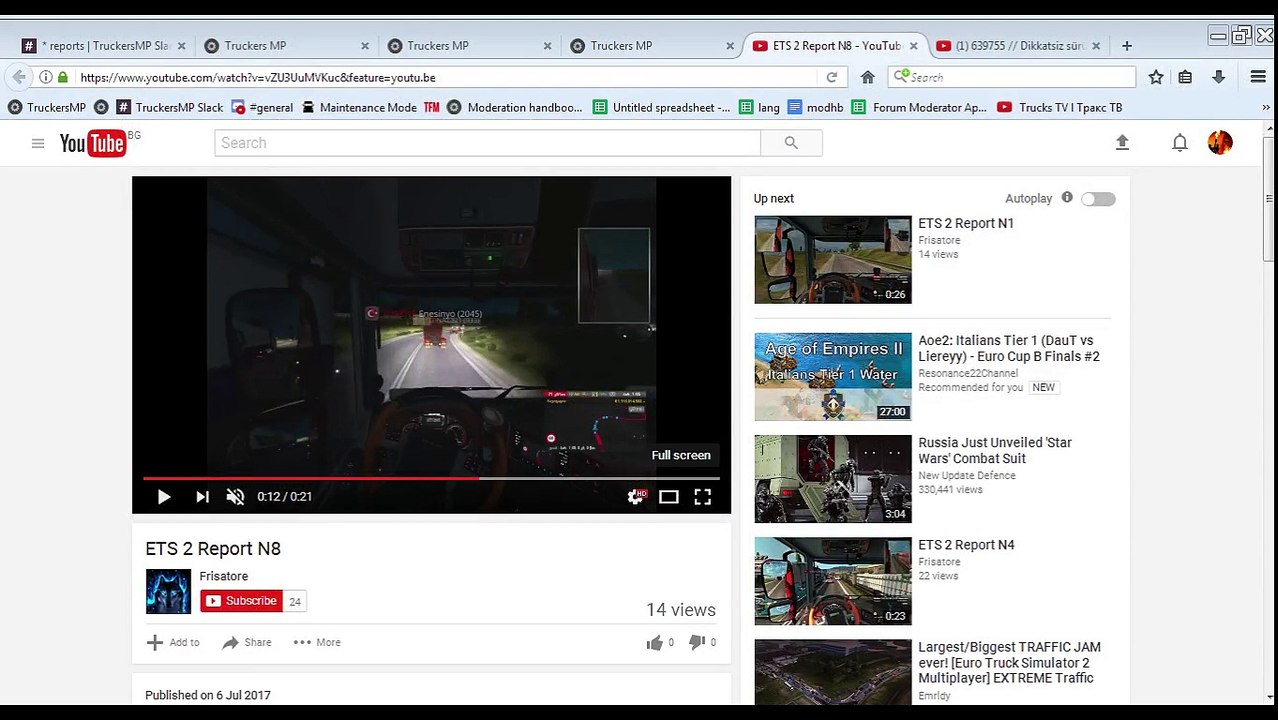
Task: Go to YouTube home logo
Action: coord(93,143)
